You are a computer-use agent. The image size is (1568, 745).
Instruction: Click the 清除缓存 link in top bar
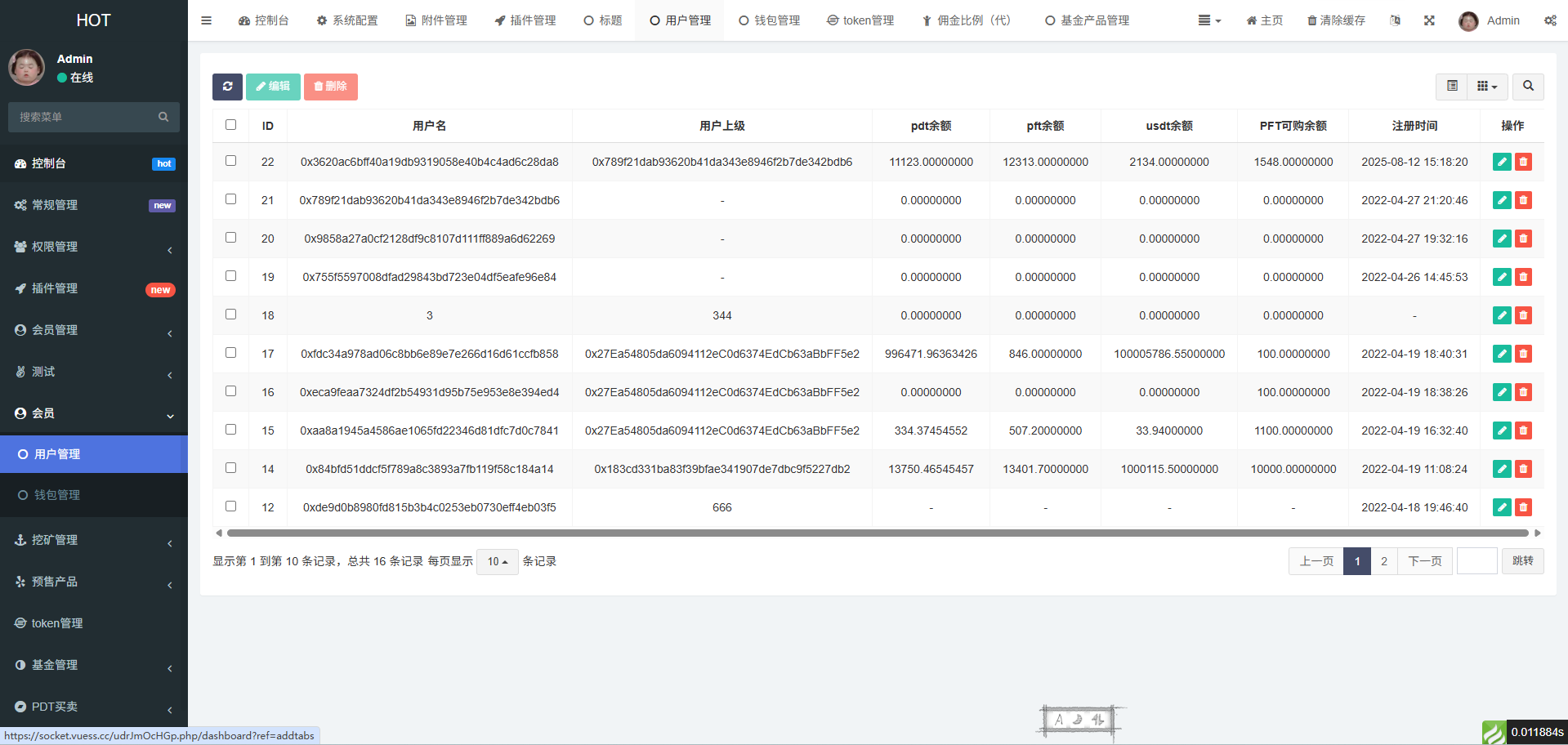(x=1336, y=20)
